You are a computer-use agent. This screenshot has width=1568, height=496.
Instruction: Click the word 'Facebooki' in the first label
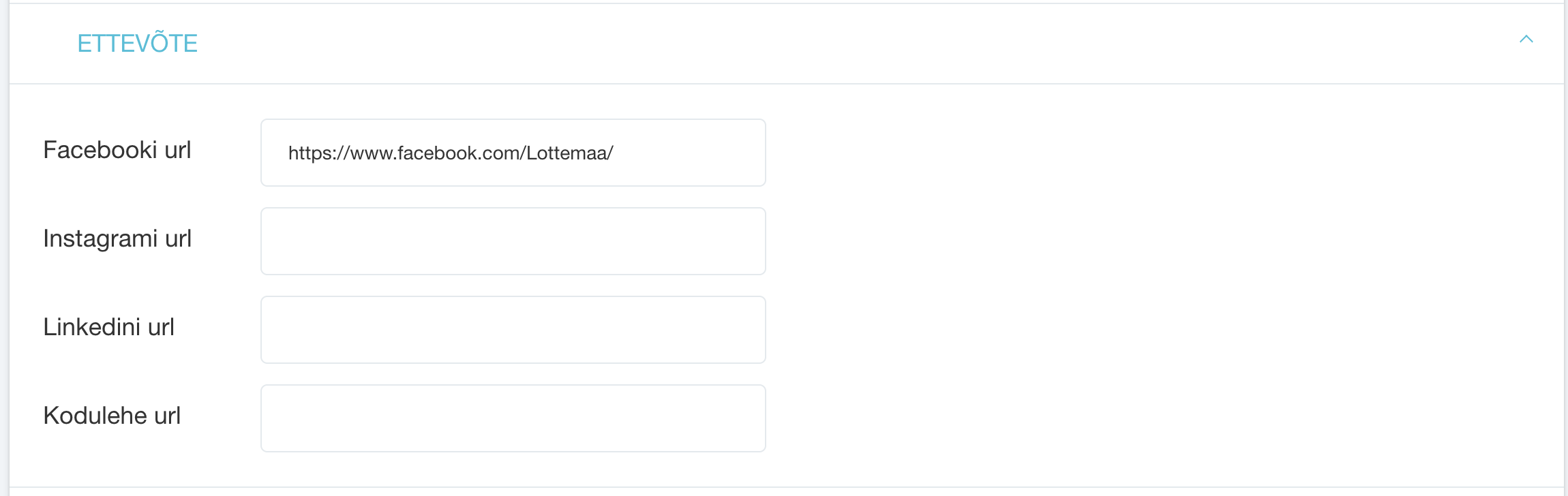[x=100, y=150]
